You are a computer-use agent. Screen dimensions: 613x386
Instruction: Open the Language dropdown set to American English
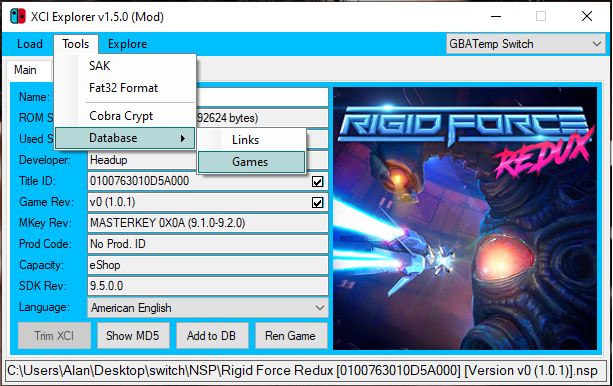pos(208,308)
